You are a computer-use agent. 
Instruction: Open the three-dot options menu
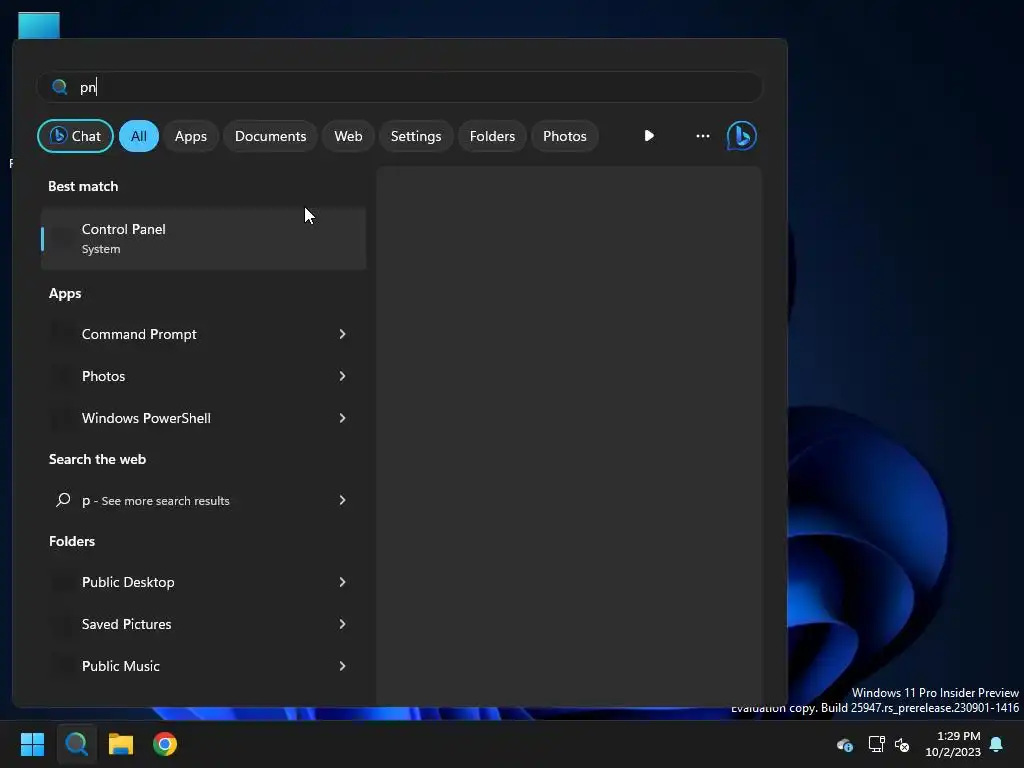coord(703,136)
